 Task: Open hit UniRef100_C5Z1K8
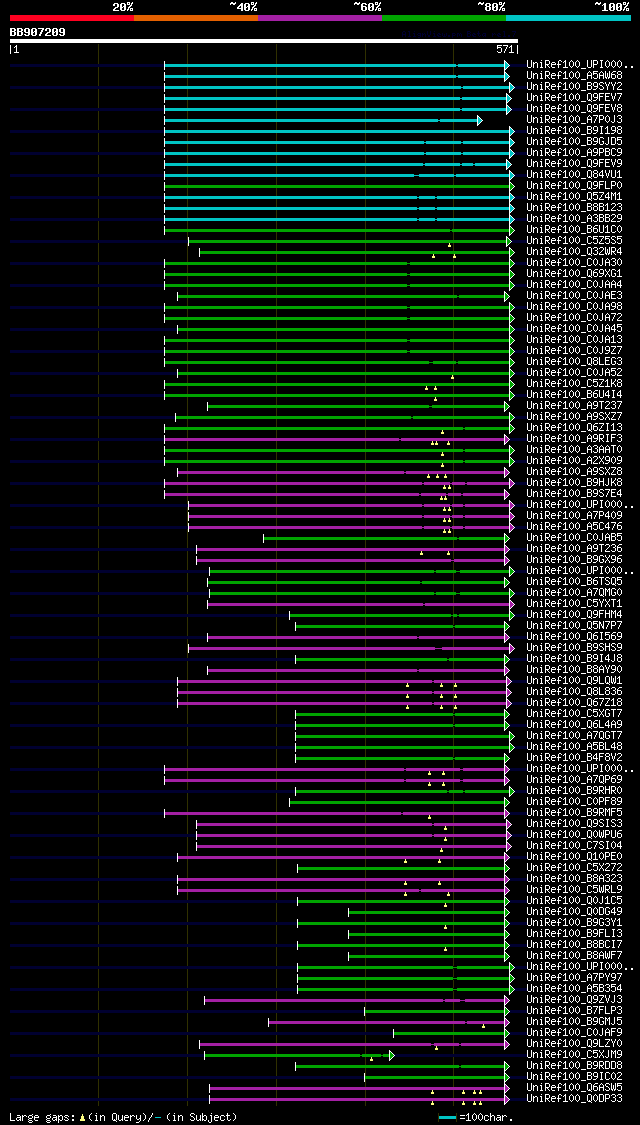point(575,384)
